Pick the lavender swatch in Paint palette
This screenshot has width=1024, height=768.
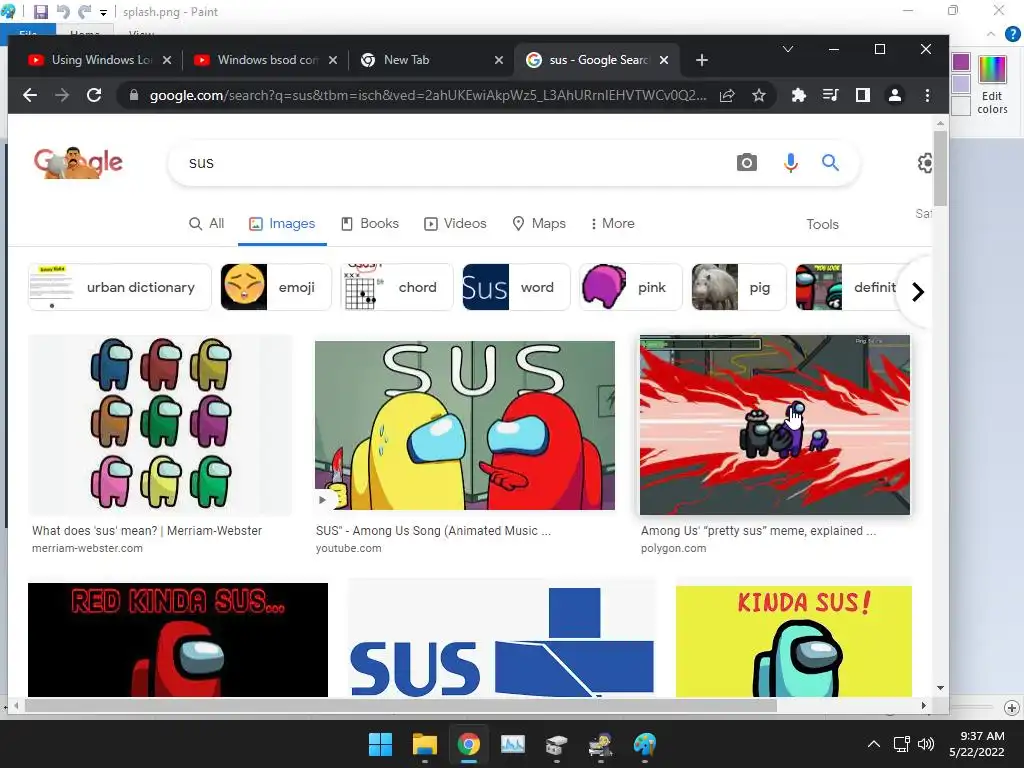[x=961, y=84]
